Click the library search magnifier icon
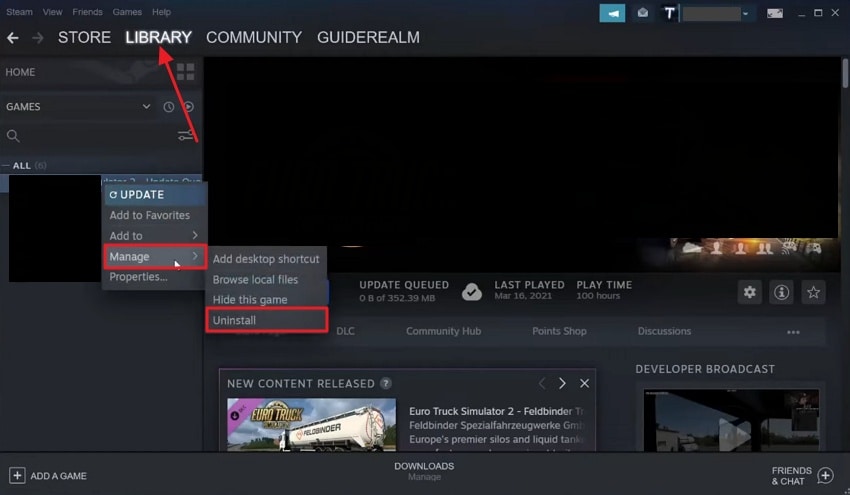The image size is (850, 495). pos(13,136)
